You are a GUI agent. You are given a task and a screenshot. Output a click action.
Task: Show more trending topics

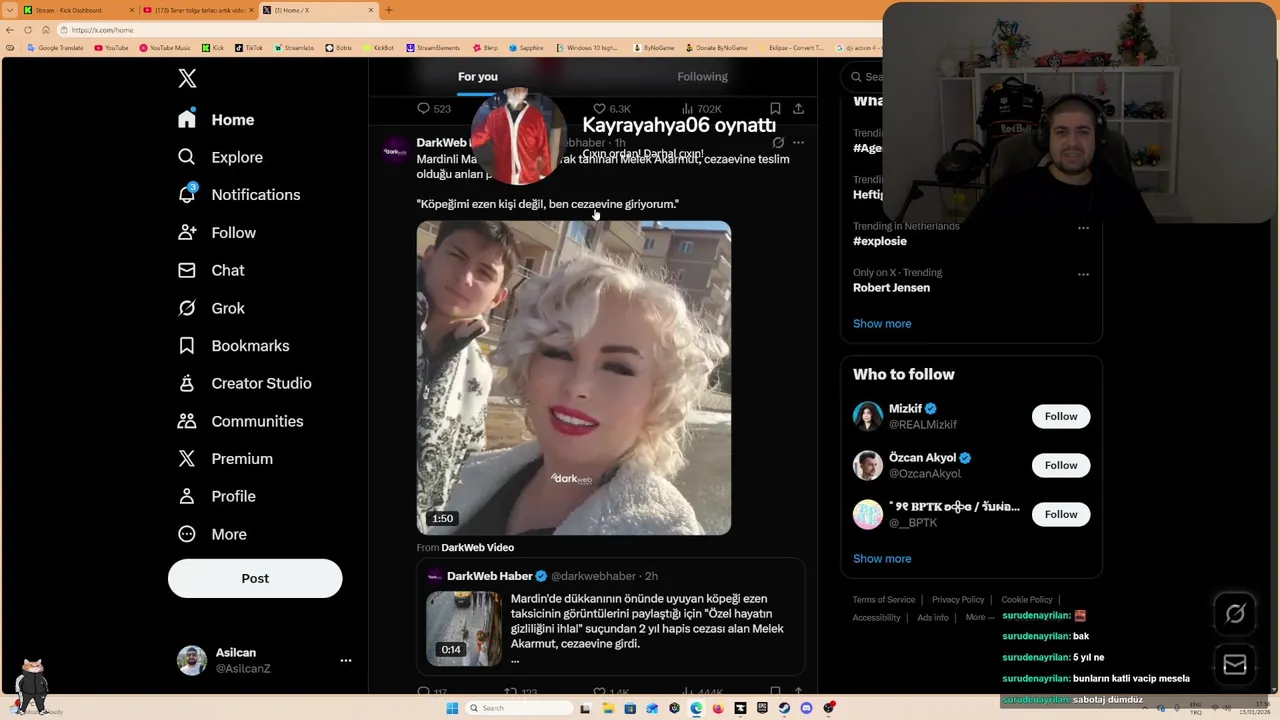tap(882, 324)
